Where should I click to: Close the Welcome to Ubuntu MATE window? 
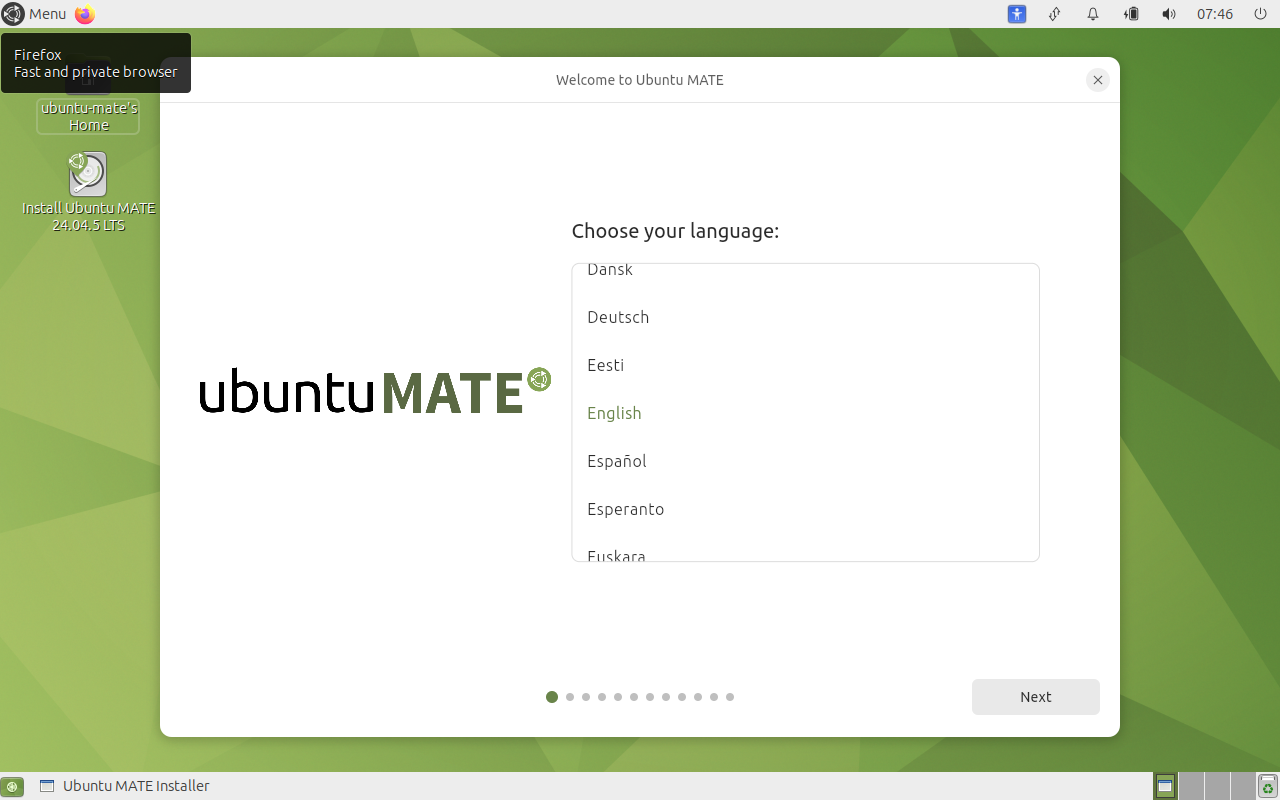pyautogui.click(x=1098, y=80)
